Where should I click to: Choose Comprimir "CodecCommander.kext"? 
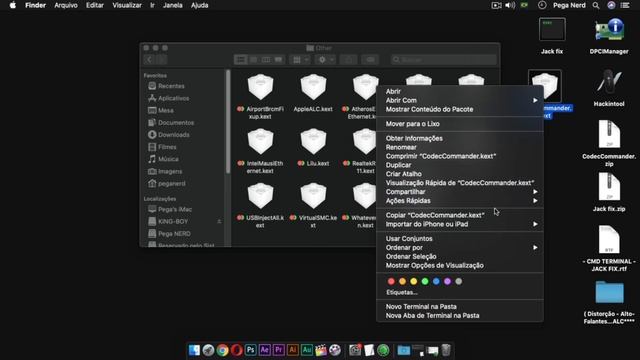tap(460, 156)
